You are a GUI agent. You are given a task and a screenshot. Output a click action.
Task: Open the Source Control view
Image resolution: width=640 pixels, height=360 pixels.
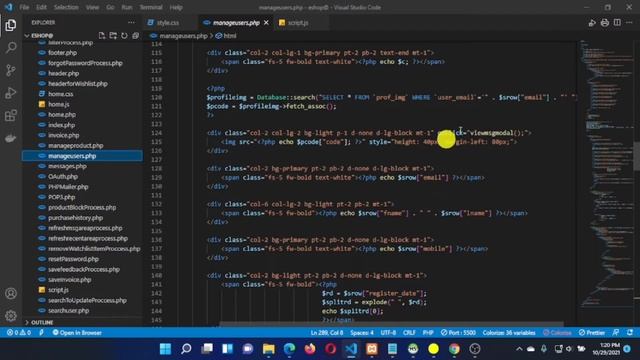point(11,70)
